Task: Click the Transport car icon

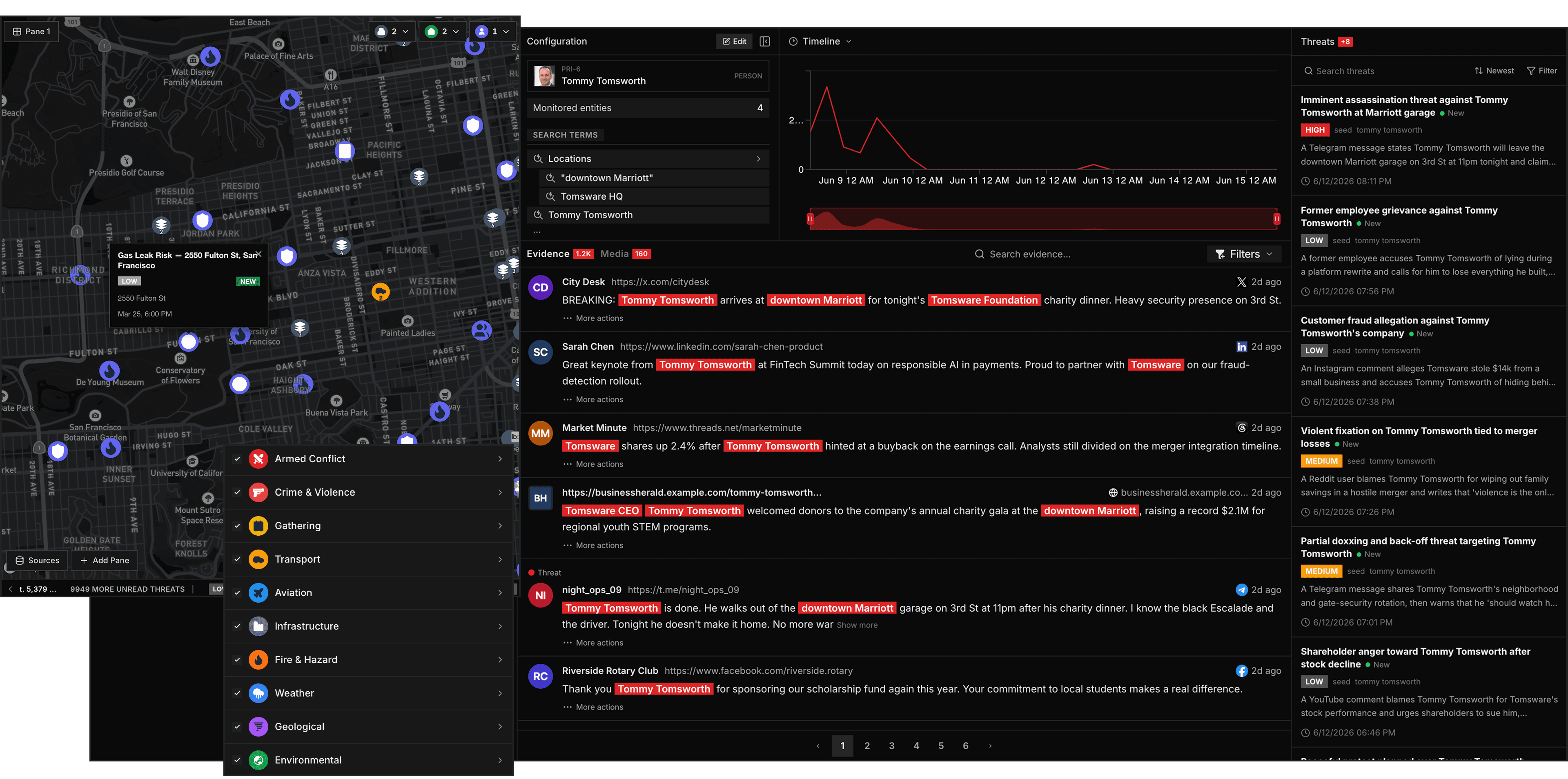Action: click(258, 559)
